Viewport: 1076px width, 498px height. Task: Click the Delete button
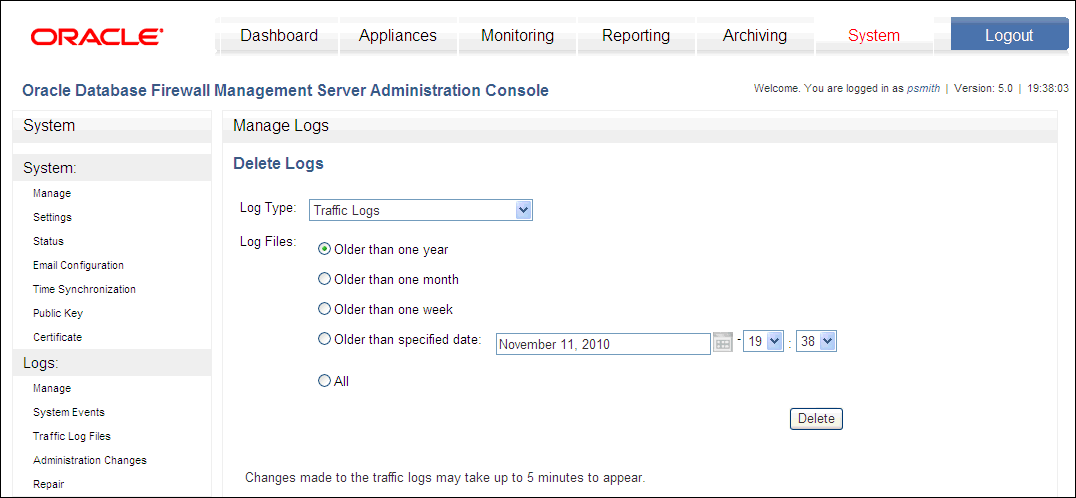[x=816, y=419]
